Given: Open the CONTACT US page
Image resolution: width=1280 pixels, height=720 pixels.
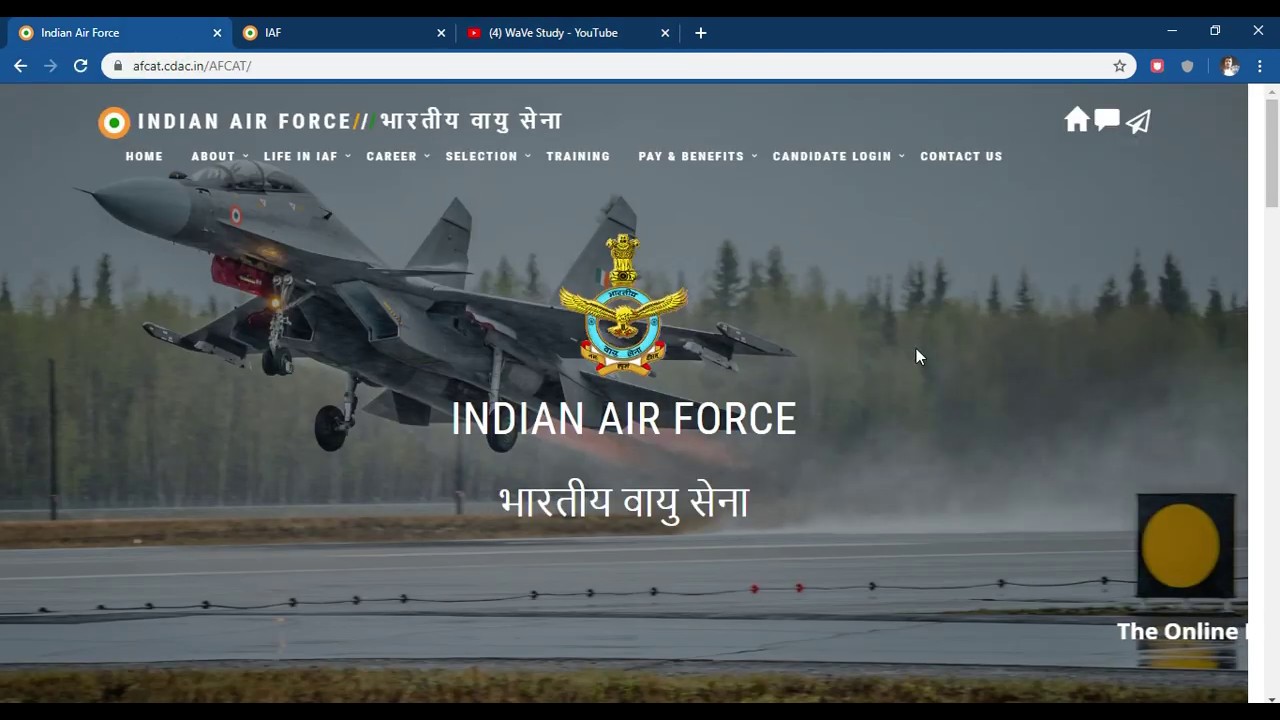Looking at the screenshot, I should pos(961,156).
